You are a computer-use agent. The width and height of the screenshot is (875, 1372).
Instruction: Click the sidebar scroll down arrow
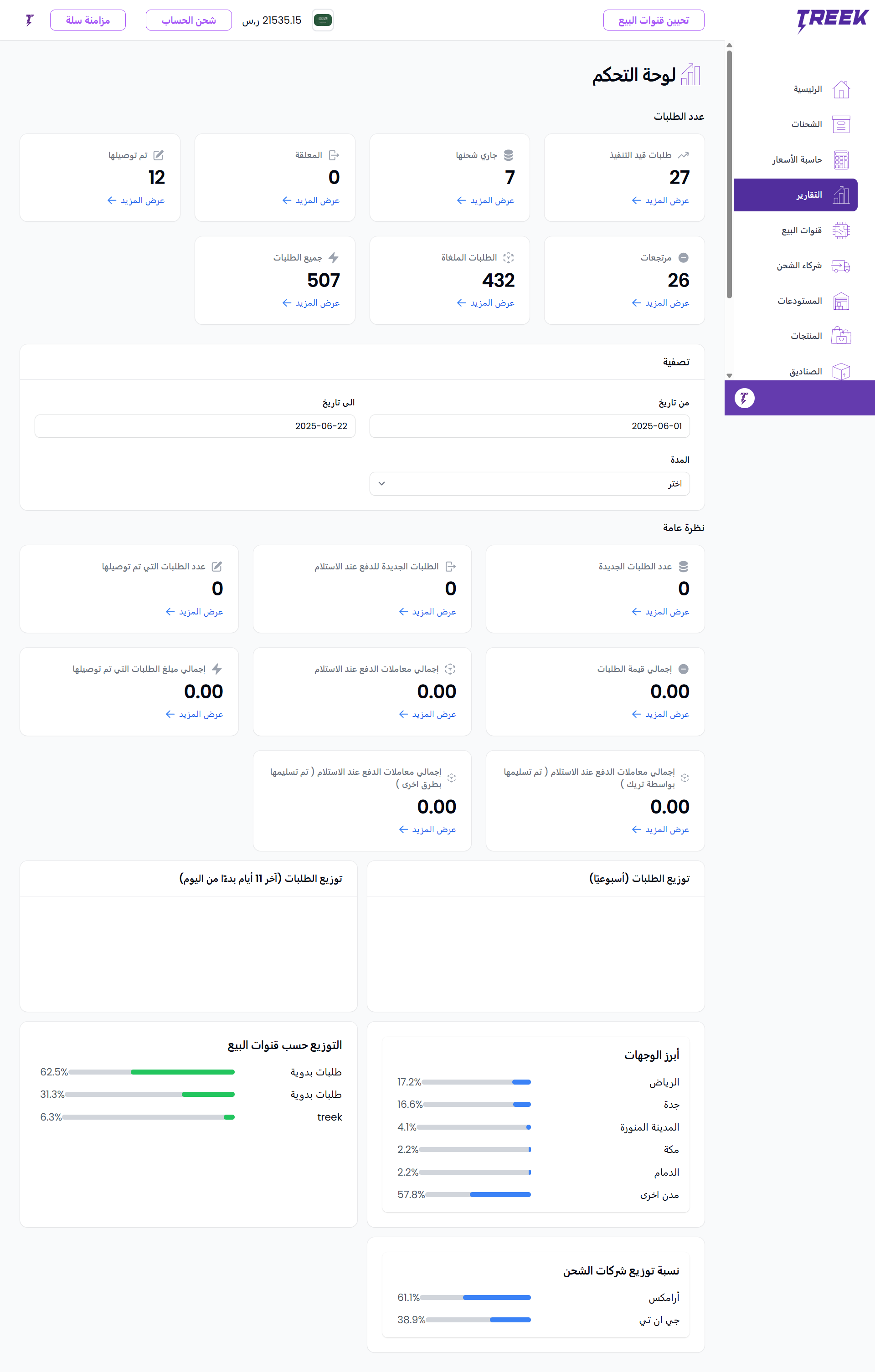[729, 375]
